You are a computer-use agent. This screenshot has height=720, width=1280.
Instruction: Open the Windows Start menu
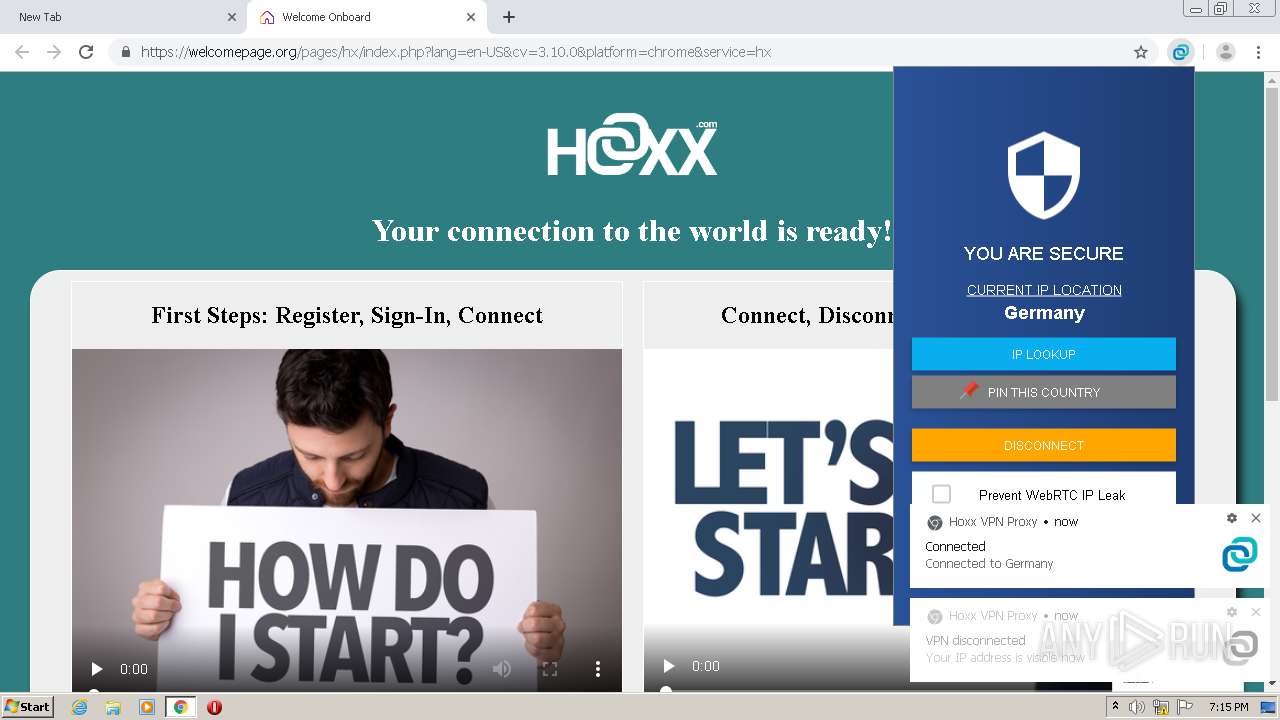28,706
